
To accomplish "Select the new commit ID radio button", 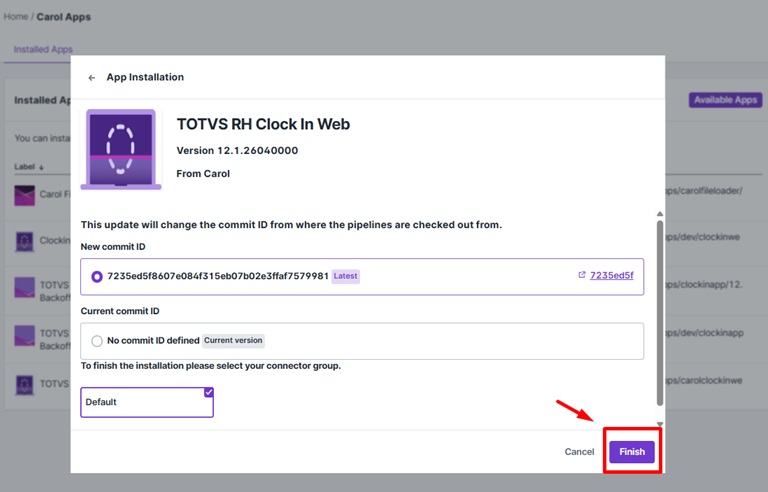I will [x=97, y=276].
